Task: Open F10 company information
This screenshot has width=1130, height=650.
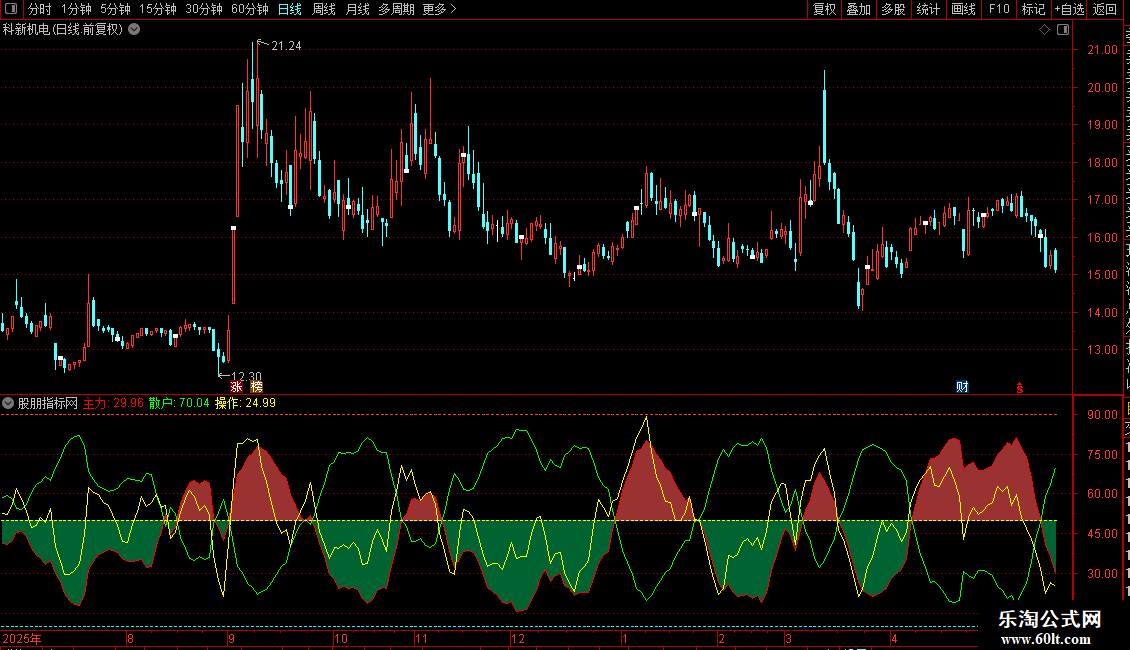Action: click(999, 9)
